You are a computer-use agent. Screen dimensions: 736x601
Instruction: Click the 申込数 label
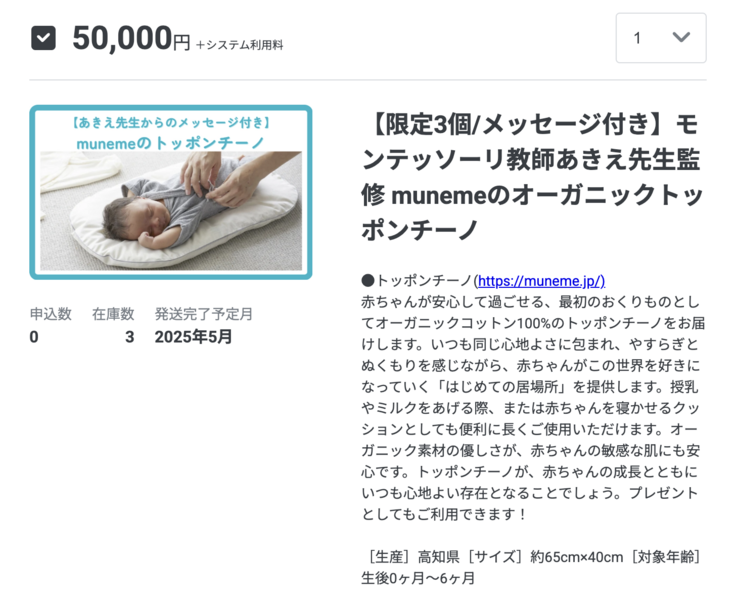(51, 314)
